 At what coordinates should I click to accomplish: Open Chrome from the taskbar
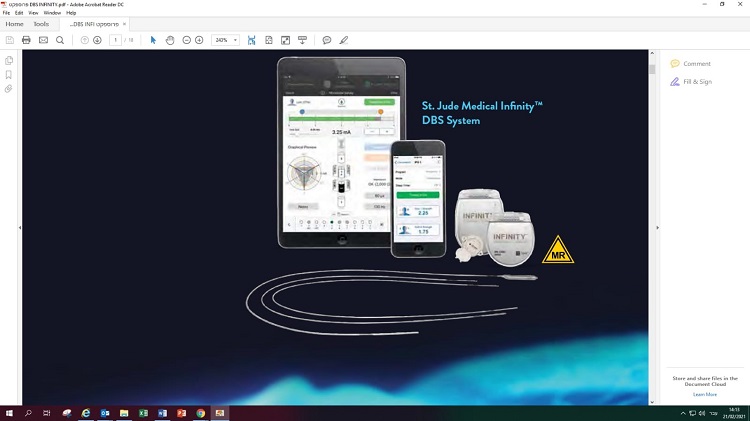200,413
